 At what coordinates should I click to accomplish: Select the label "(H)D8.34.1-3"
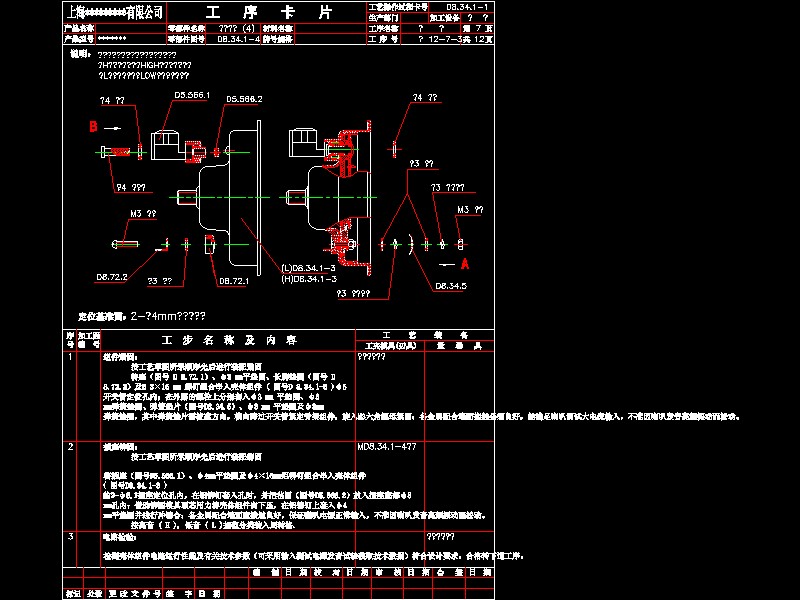(309, 279)
